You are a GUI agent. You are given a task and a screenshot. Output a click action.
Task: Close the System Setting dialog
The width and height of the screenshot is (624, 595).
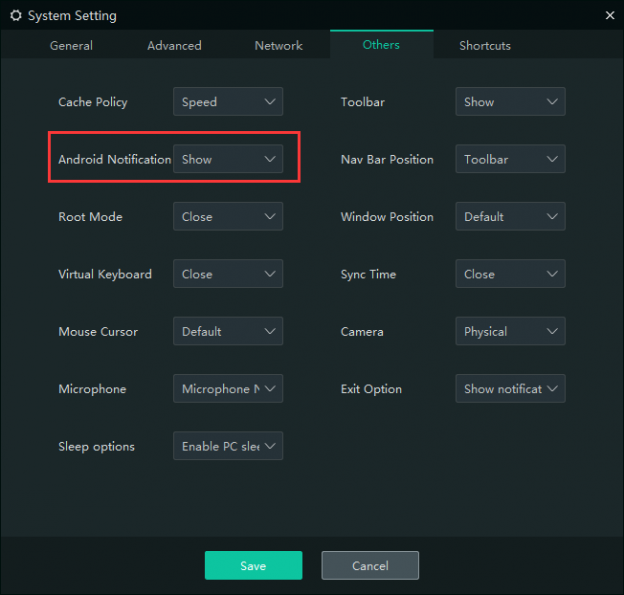click(x=610, y=15)
